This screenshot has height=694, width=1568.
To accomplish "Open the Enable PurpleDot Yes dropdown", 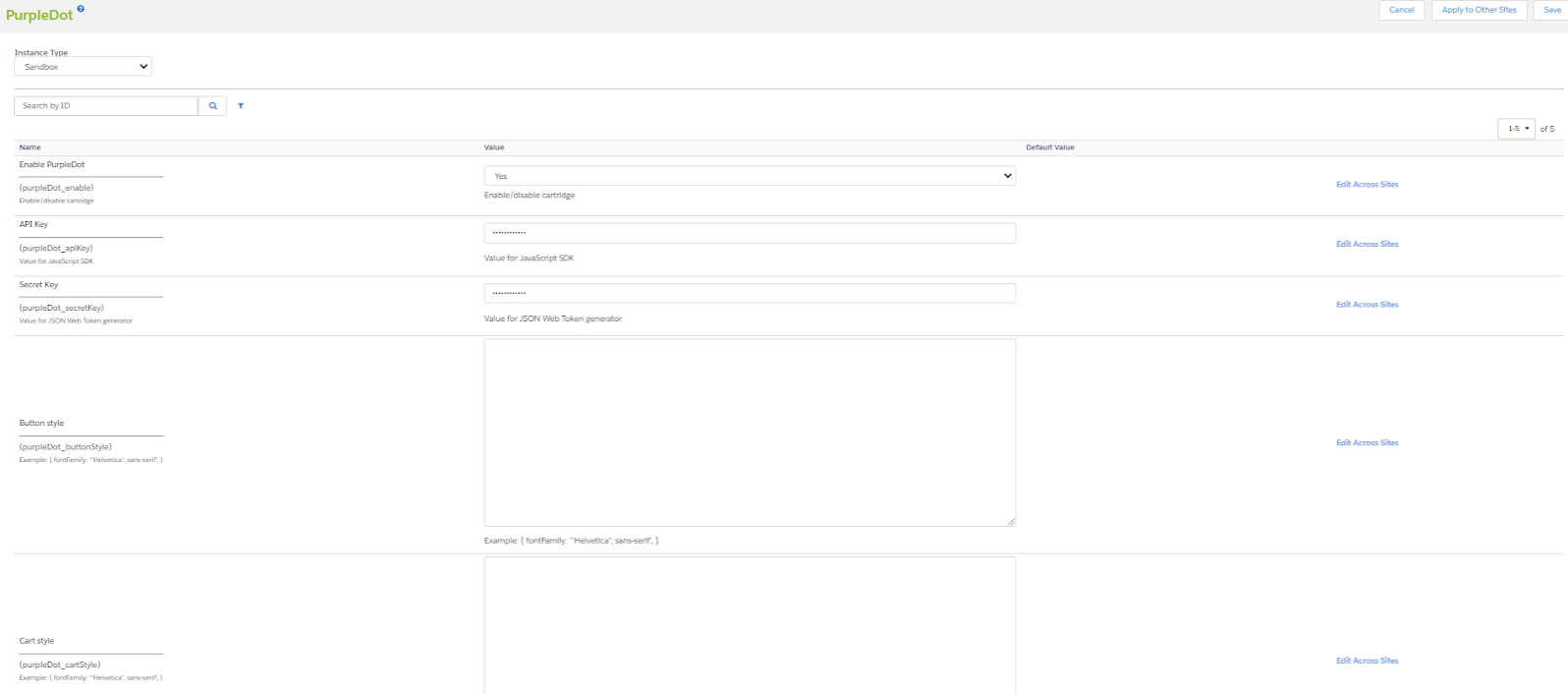I will click(750, 176).
